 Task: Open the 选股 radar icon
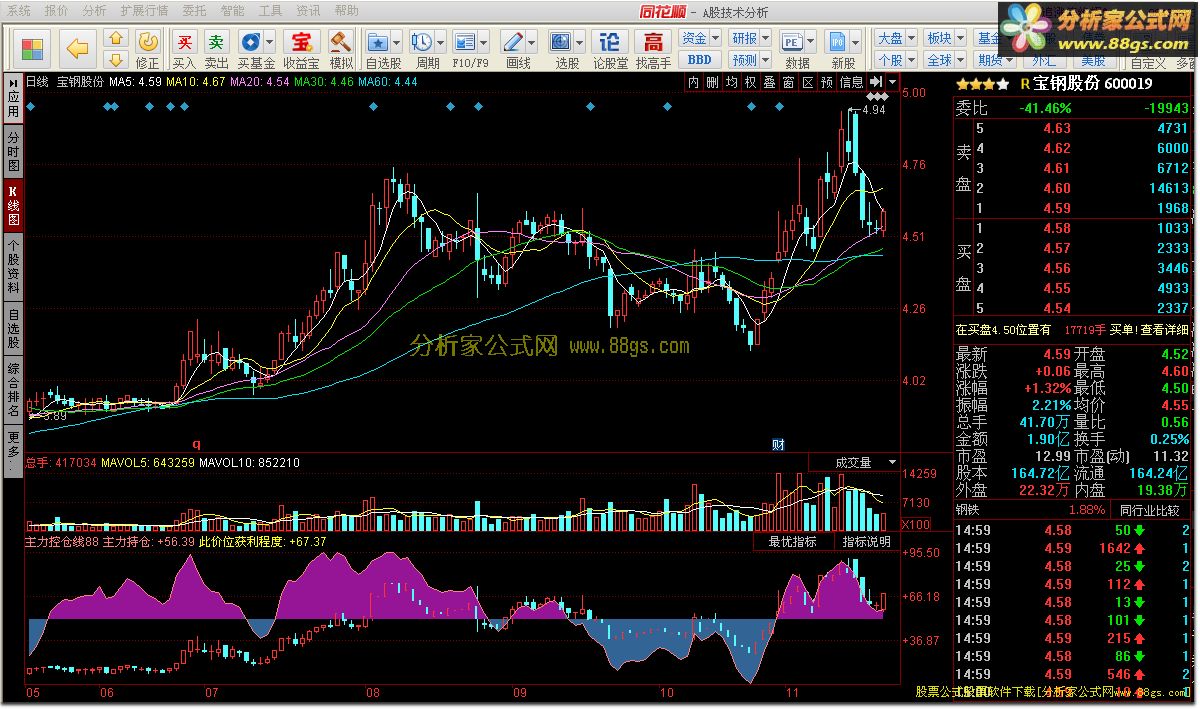[561, 41]
